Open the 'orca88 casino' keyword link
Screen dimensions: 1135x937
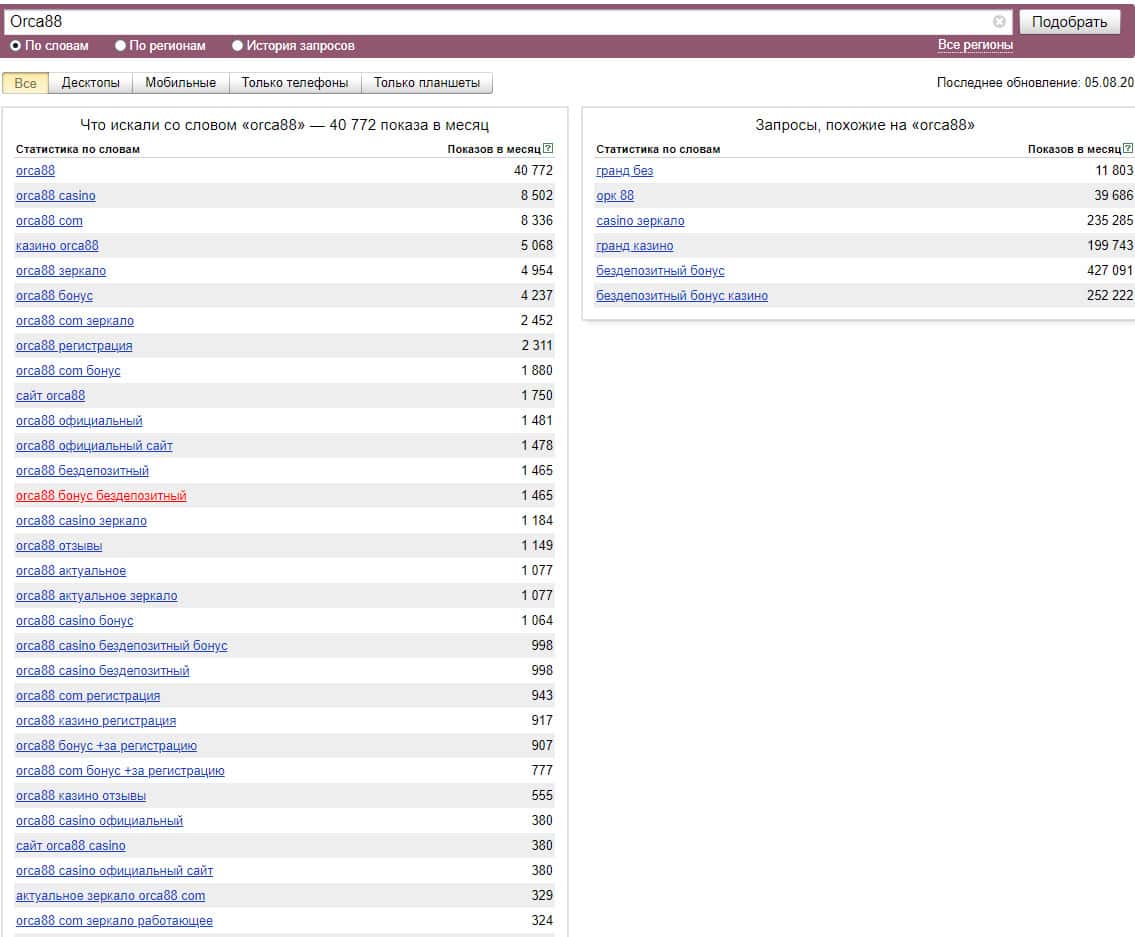click(56, 196)
